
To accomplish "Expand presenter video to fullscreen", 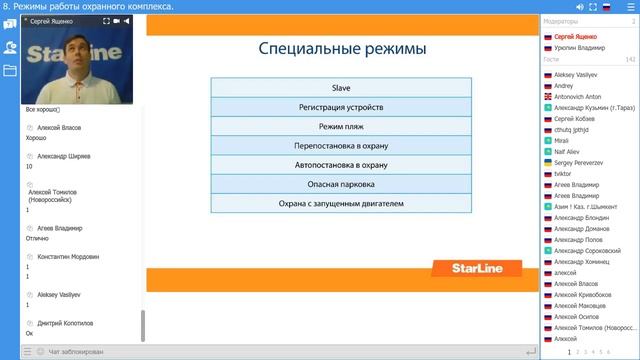I will pyautogui.click(x=106, y=21).
